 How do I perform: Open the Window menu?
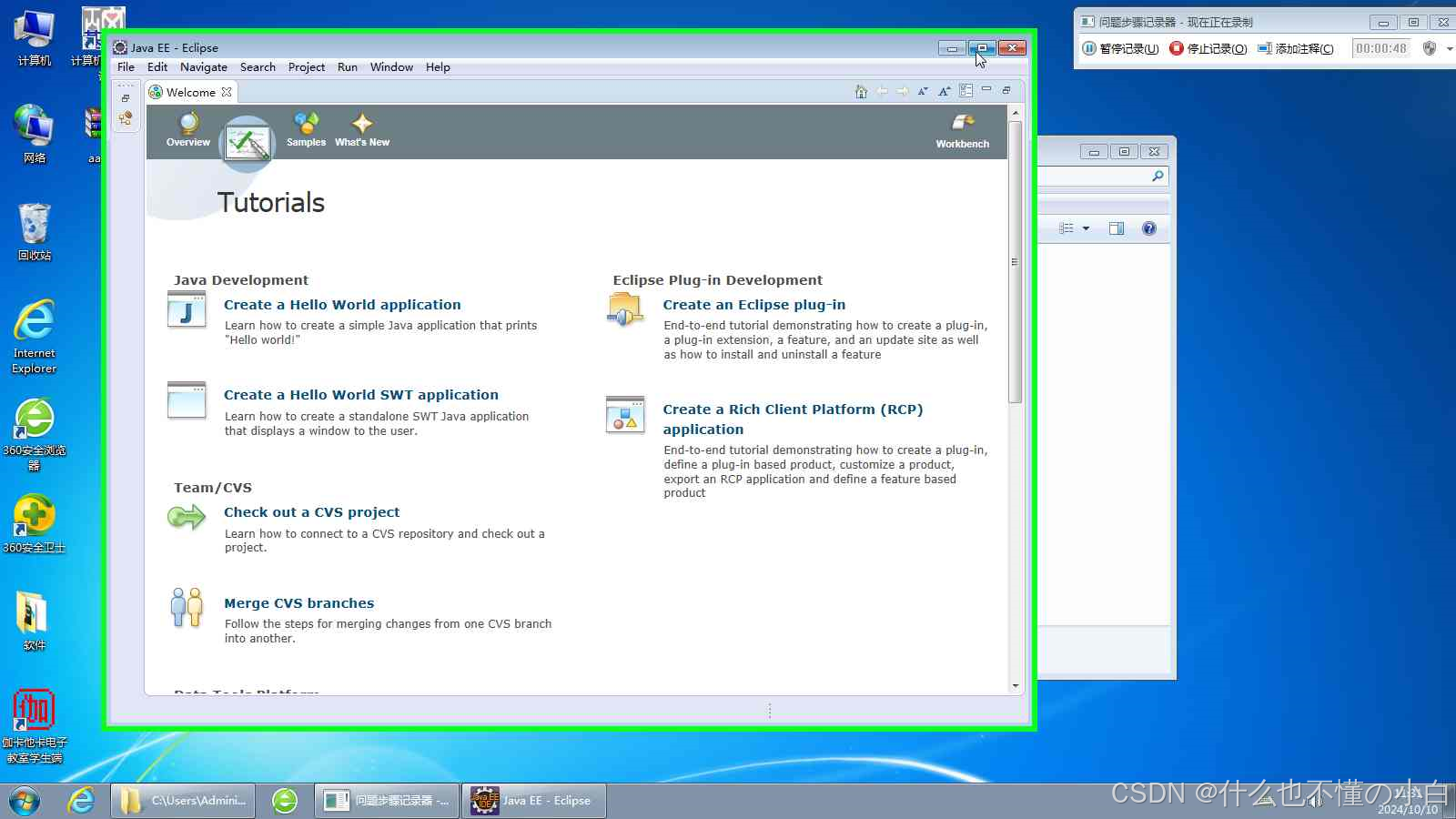(x=392, y=67)
